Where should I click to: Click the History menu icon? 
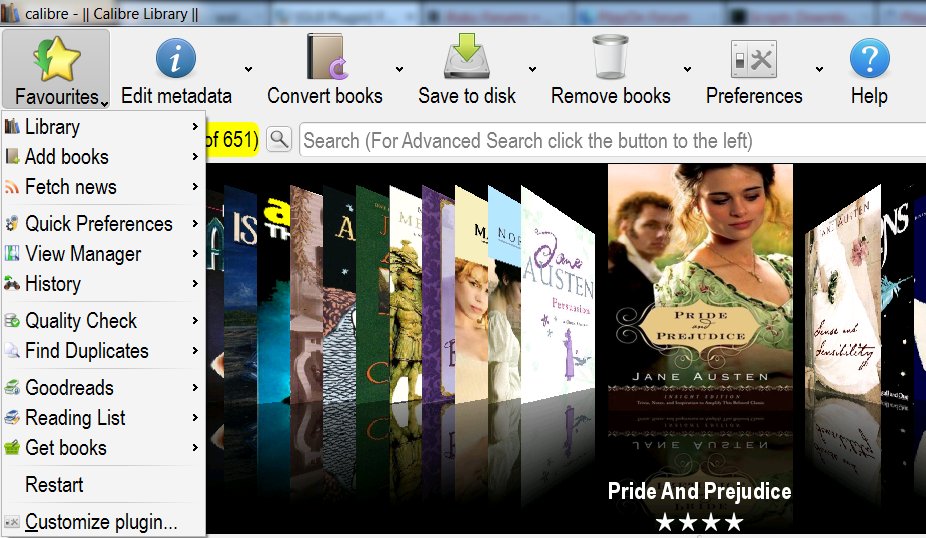[12, 283]
